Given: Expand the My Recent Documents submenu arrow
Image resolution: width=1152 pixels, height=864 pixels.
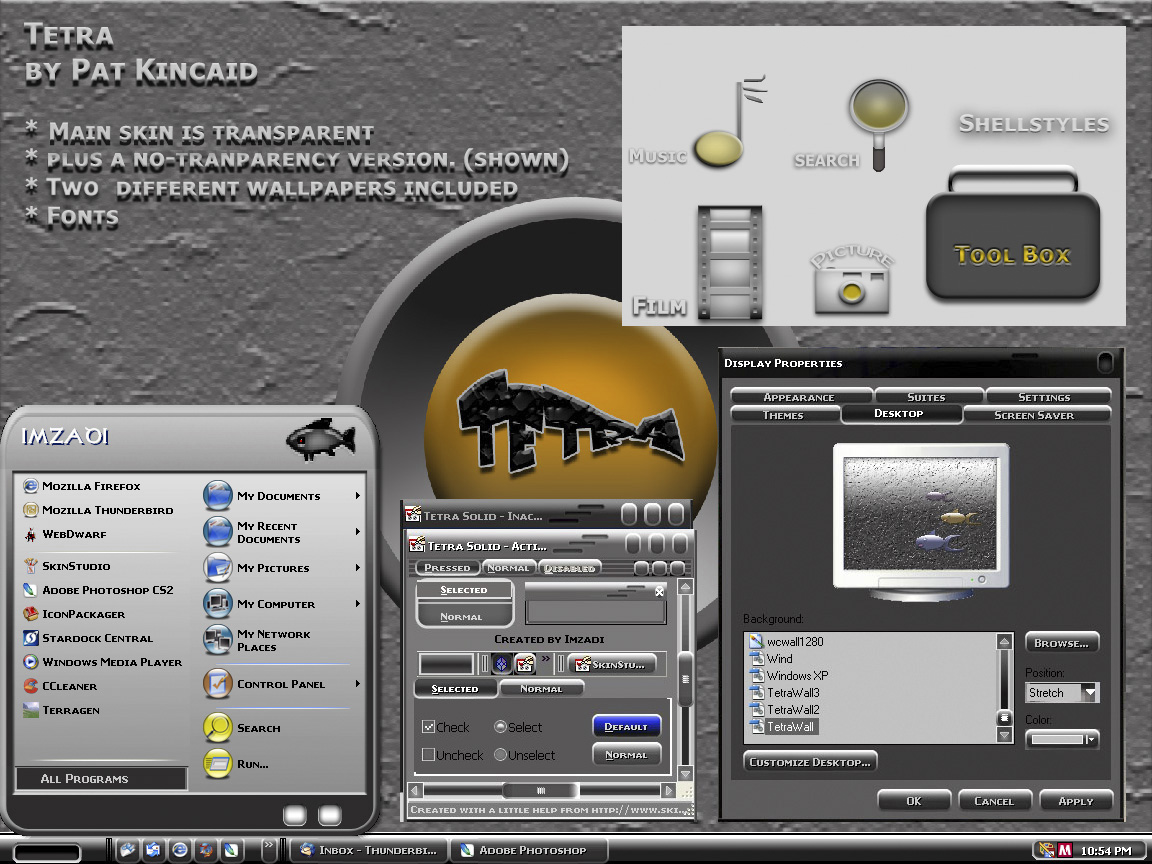Looking at the screenshot, I should (x=358, y=531).
